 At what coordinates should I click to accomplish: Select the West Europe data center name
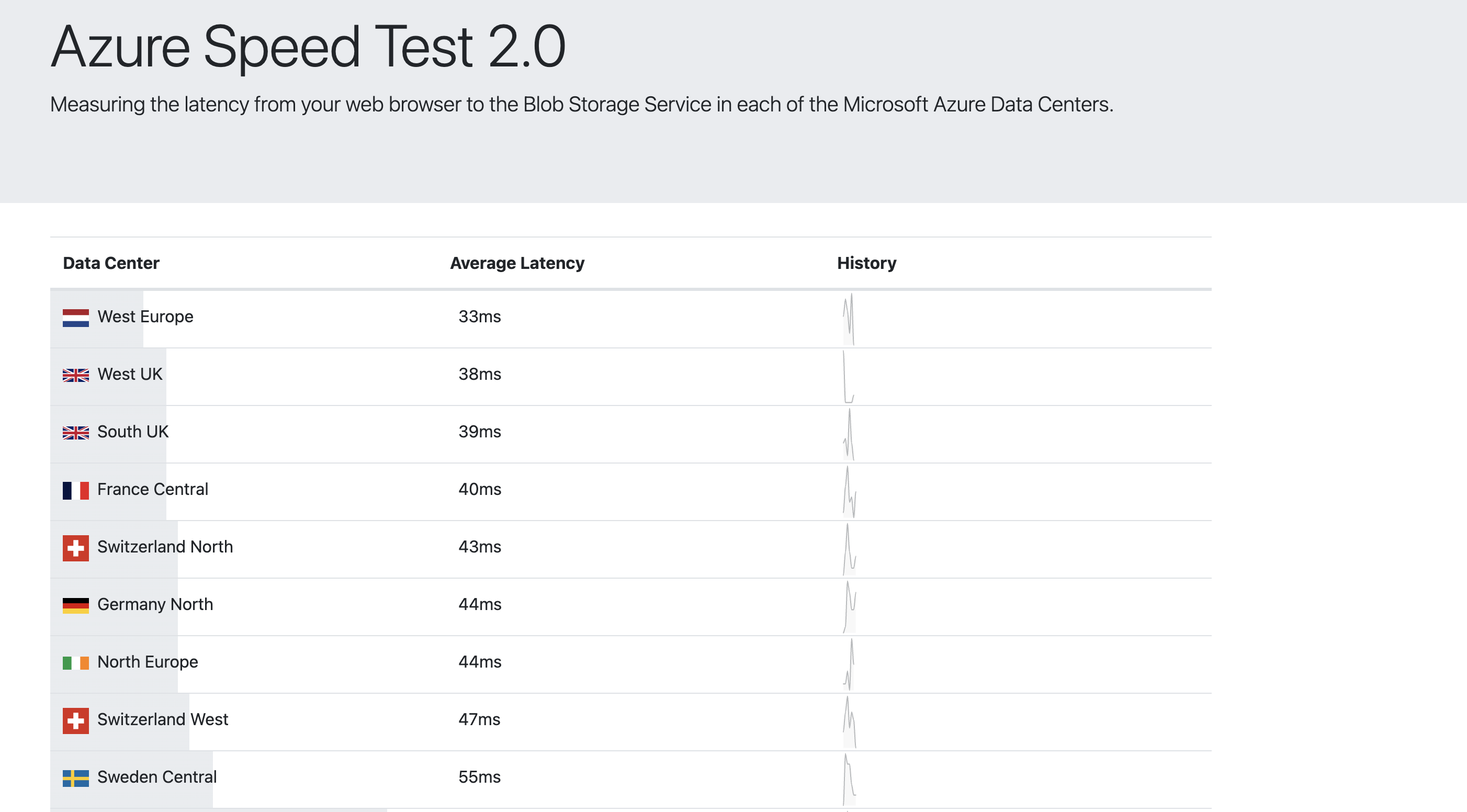click(x=145, y=317)
